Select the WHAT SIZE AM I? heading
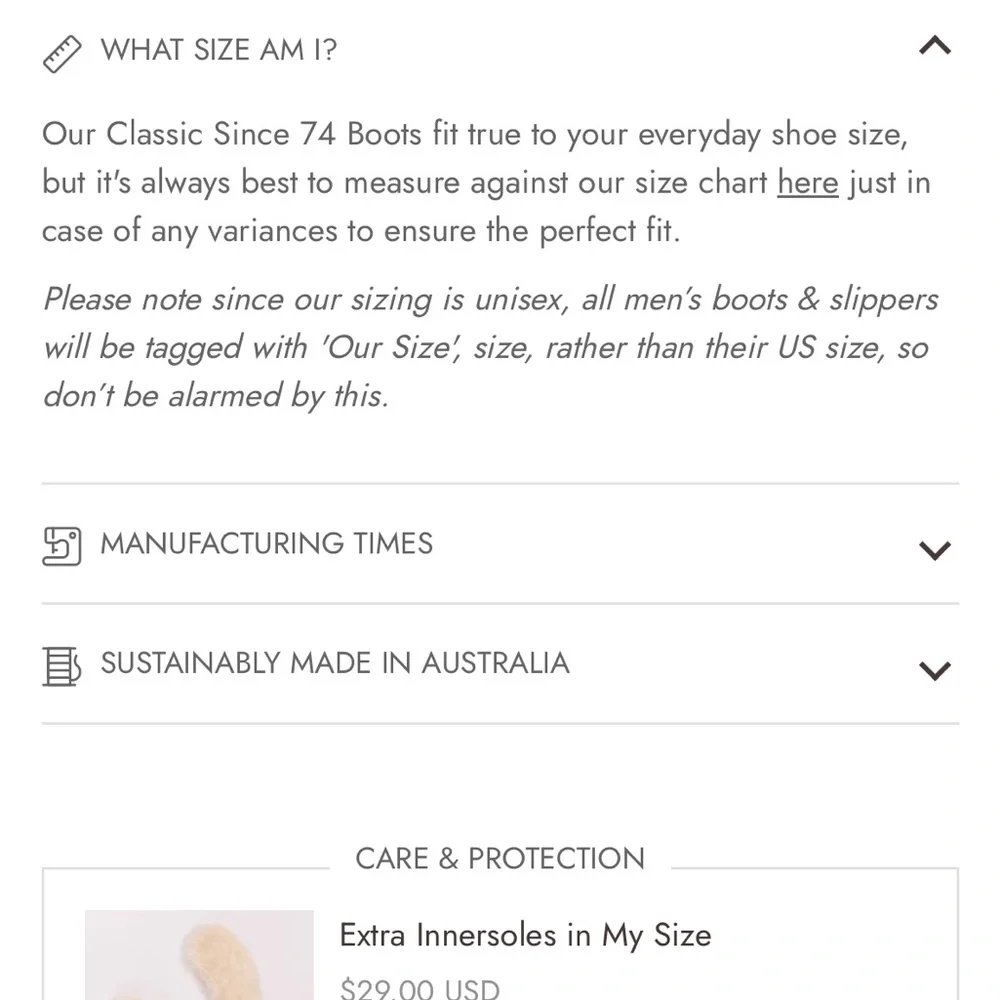1000x1000 pixels. click(x=219, y=50)
